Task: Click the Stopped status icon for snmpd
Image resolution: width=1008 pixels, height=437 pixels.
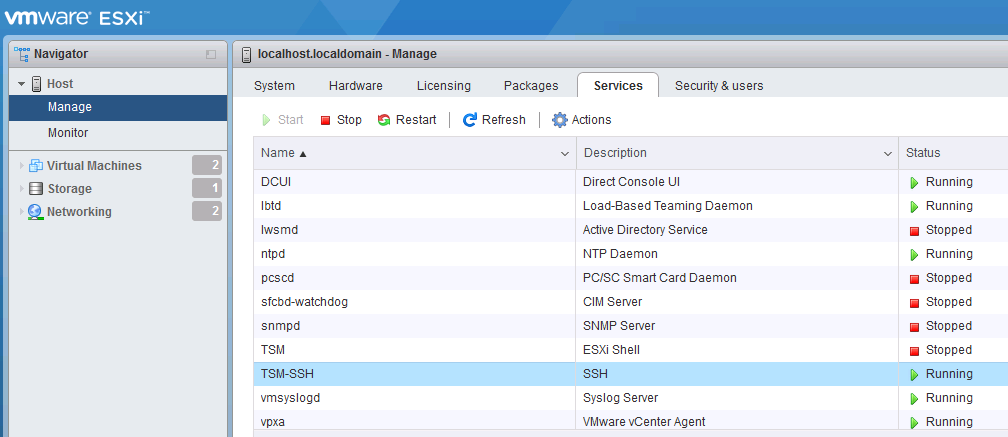Action: 914,327
